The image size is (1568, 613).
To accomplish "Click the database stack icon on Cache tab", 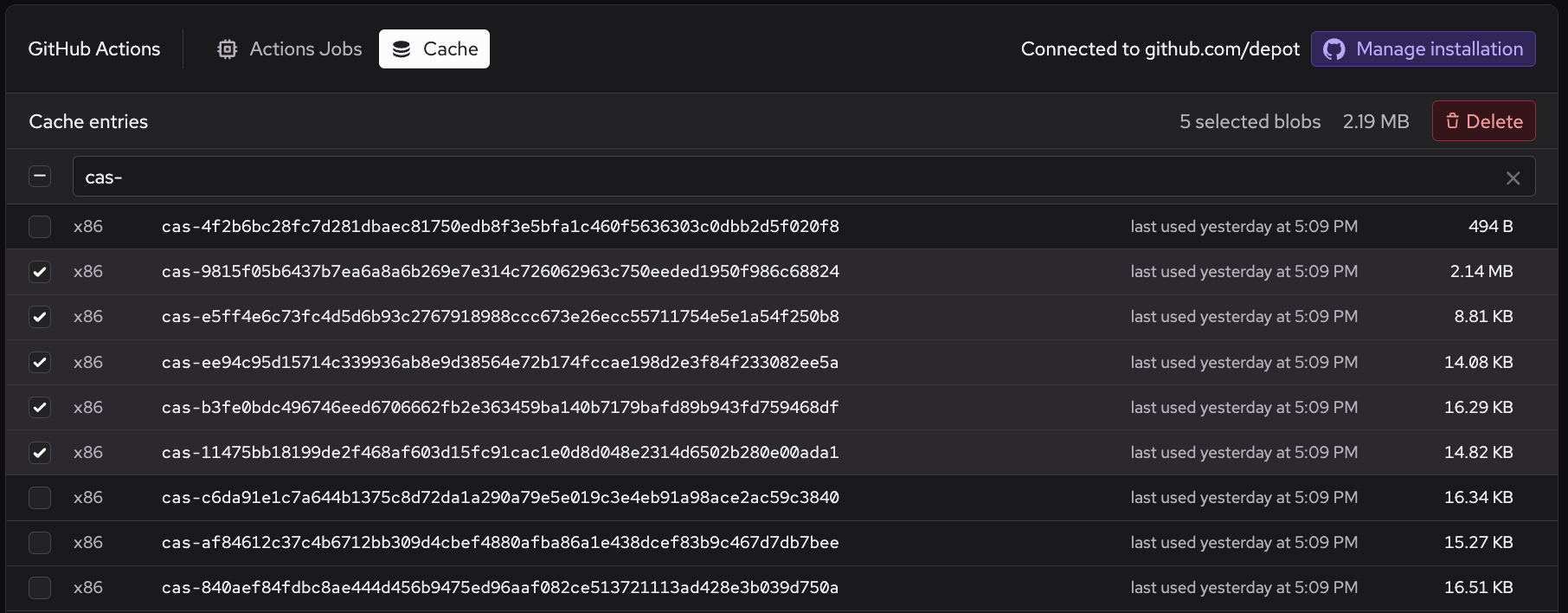I will coord(402,49).
